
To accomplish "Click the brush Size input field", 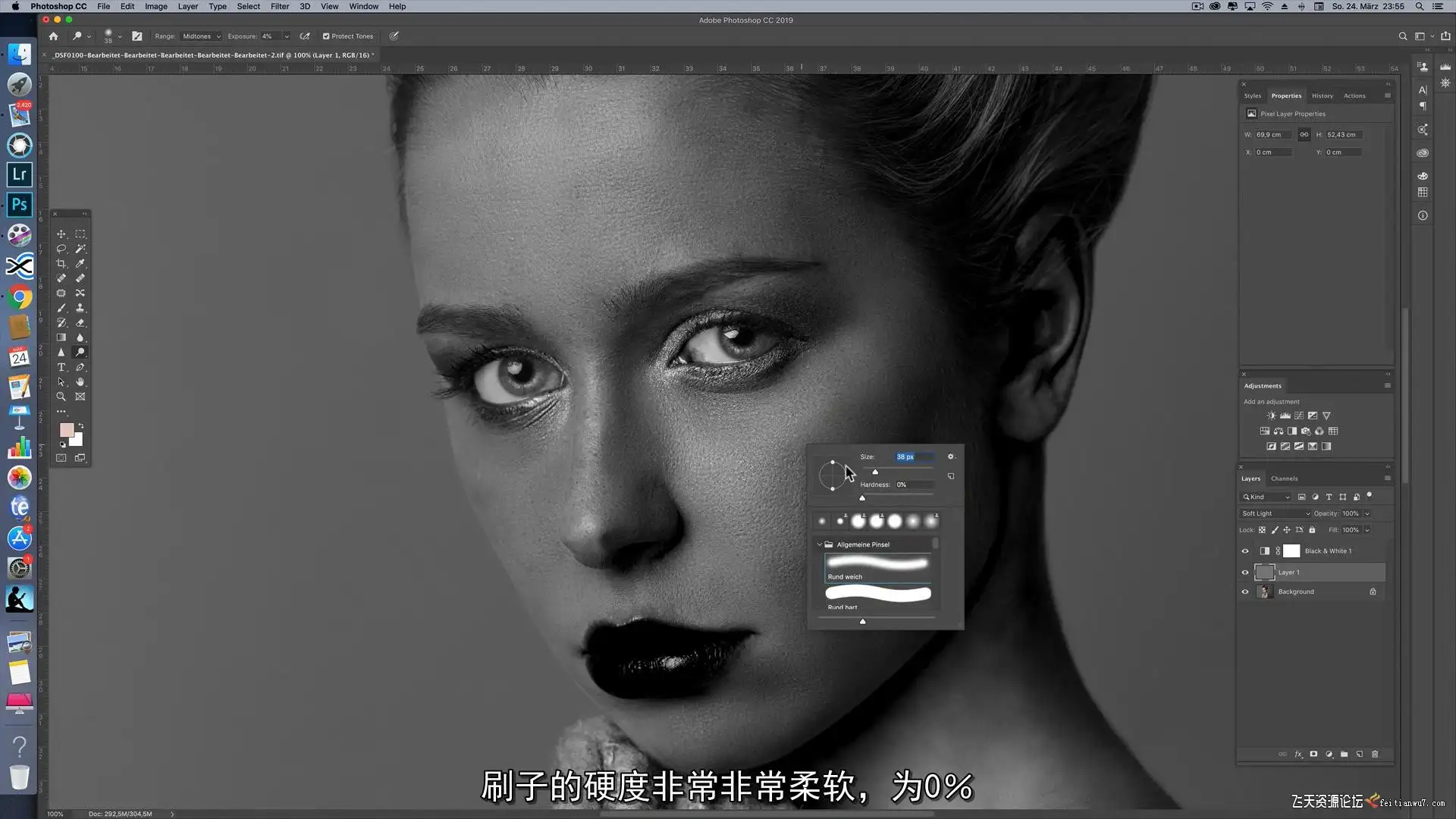I will pos(913,457).
